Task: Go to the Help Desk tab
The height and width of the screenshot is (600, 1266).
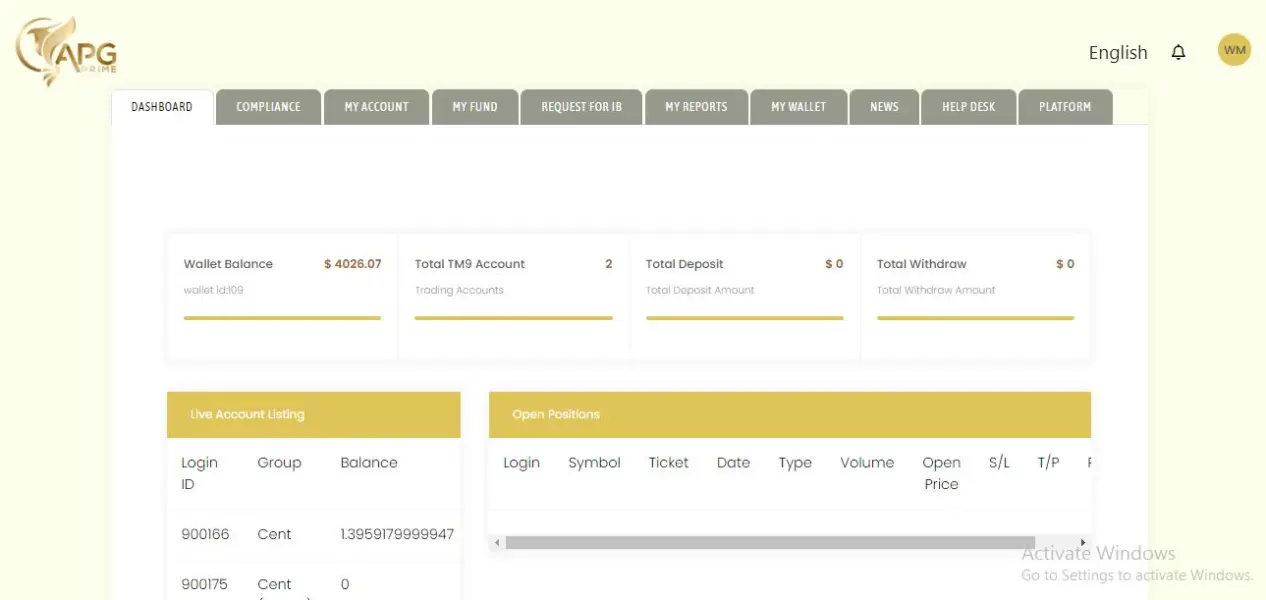Action: pos(968,107)
